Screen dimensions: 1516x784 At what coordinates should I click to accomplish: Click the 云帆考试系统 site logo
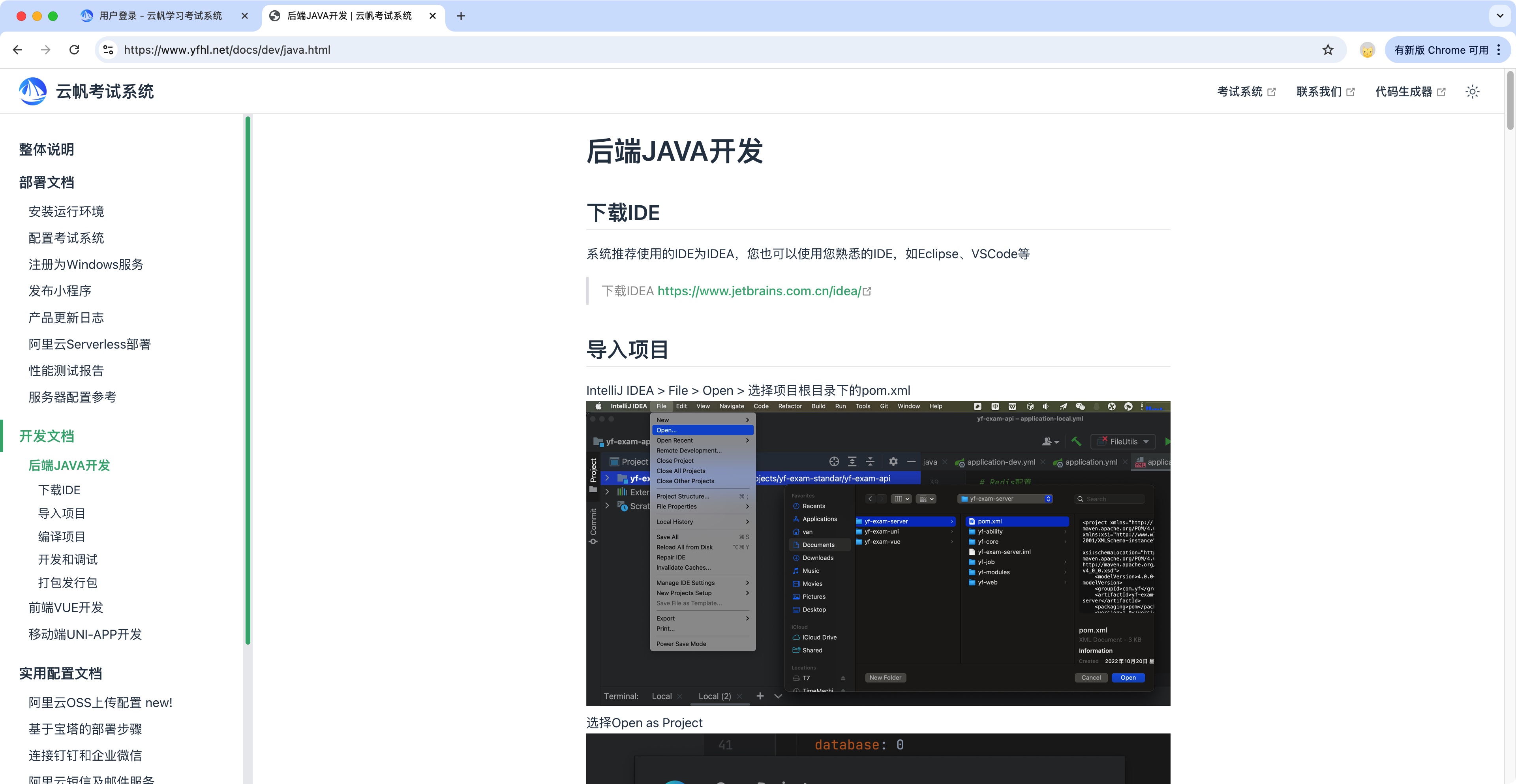85,91
